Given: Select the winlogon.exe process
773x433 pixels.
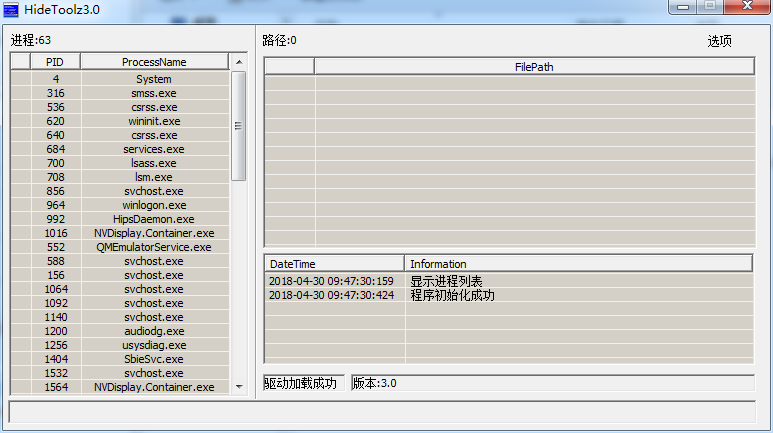Looking at the screenshot, I should pos(154,205).
